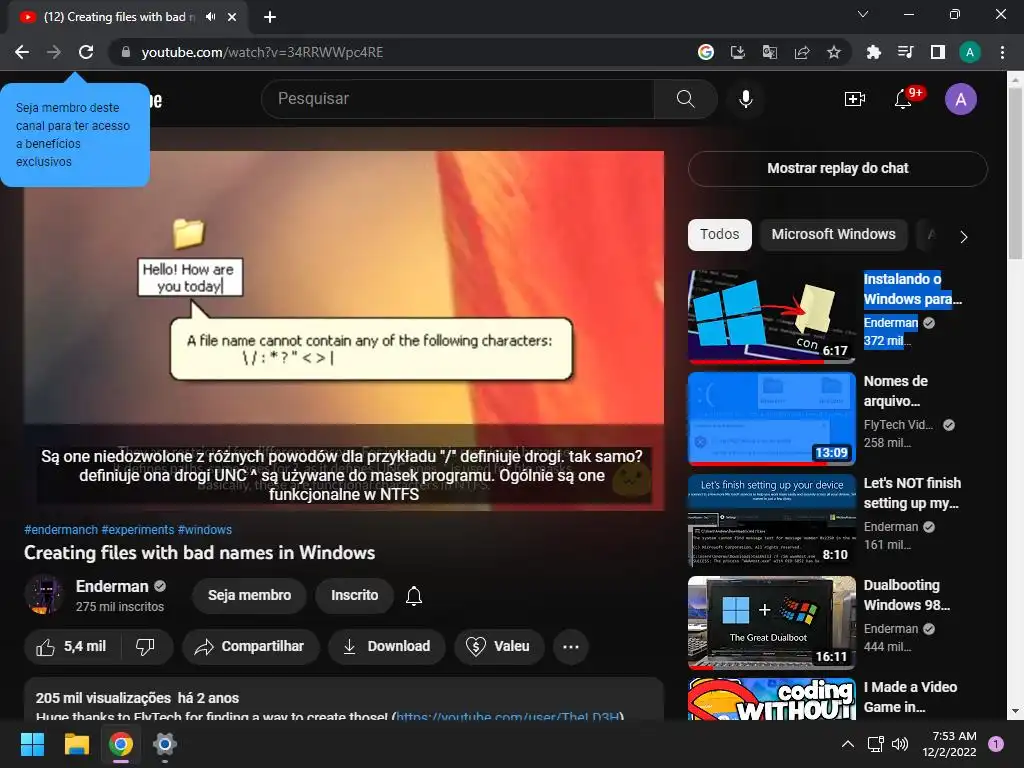
Task: Show hidden tray icons chevron
Action: tap(847, 744)
